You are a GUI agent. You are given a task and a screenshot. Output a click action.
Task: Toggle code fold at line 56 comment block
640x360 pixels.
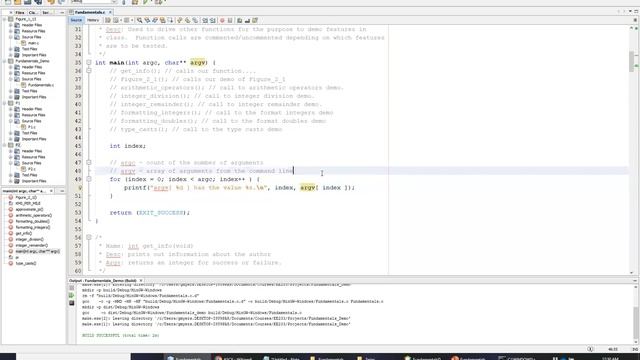(x=89, y=237)
